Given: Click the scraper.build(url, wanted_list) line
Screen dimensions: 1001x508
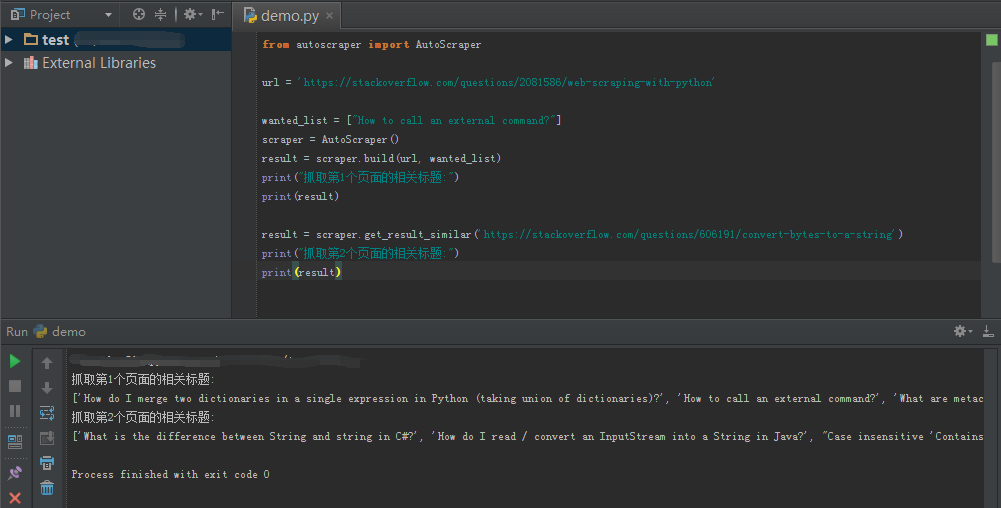Looking at the screenshot, I should tap(381, 158).
